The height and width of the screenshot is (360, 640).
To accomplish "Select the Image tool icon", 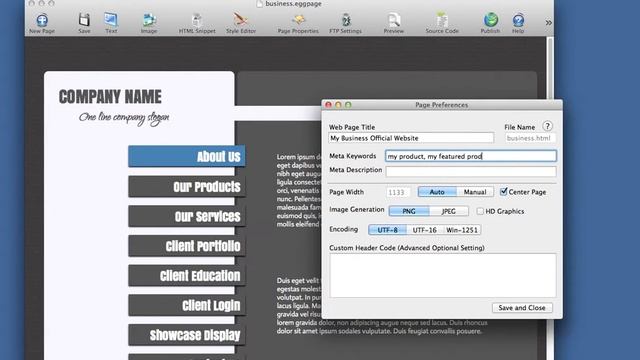I will (149, 20).
